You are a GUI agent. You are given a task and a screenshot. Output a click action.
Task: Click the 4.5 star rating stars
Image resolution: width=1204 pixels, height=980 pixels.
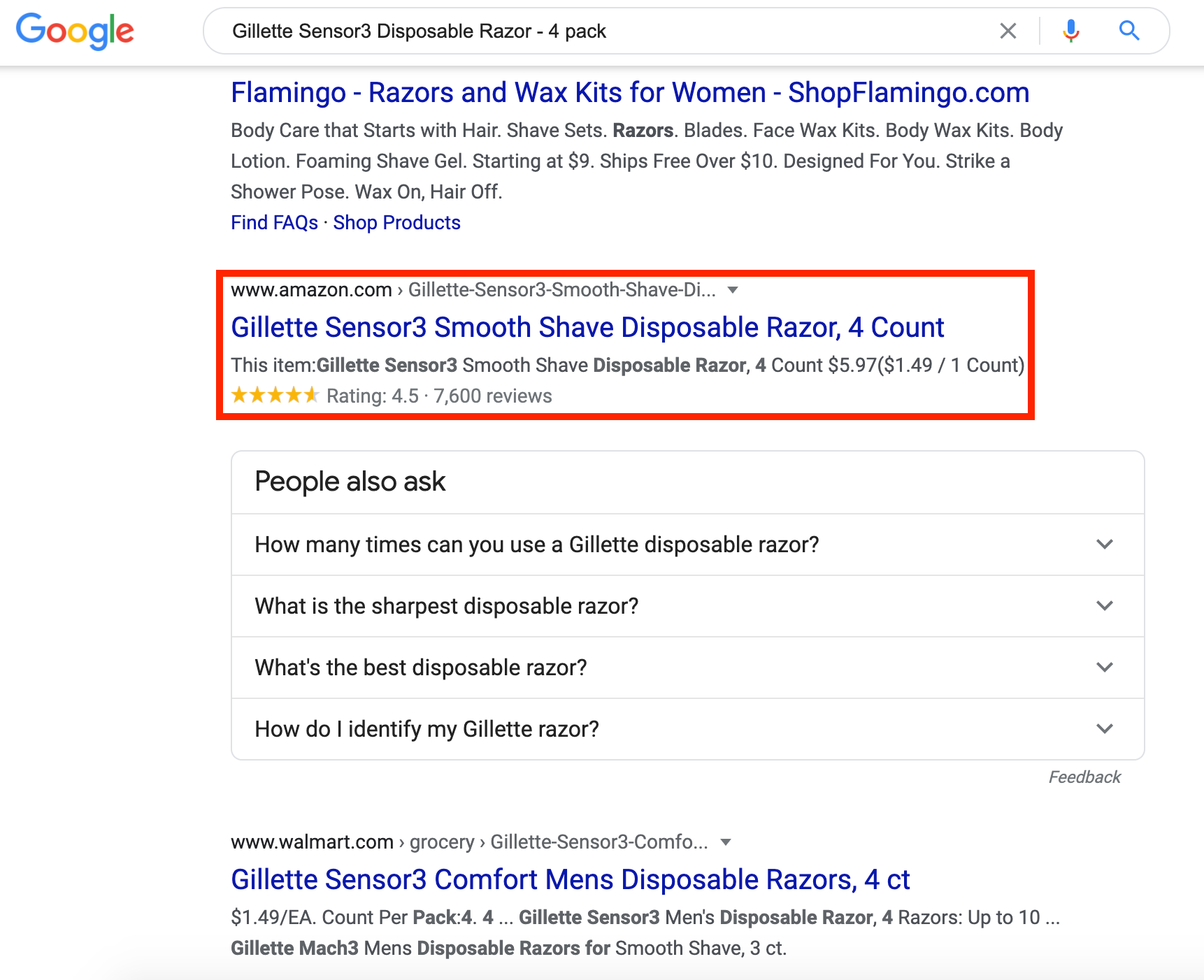coord(275,396)
